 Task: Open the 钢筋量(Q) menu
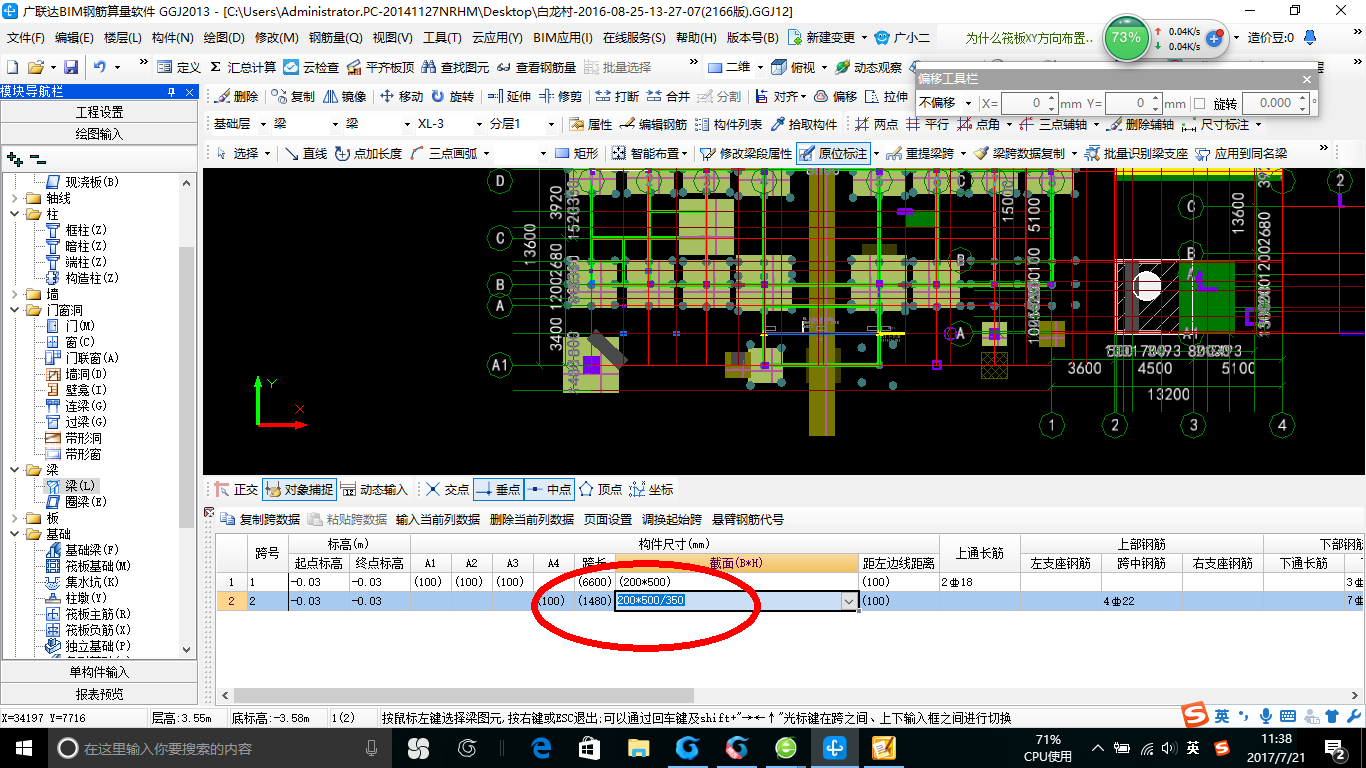tap(335, 38)
